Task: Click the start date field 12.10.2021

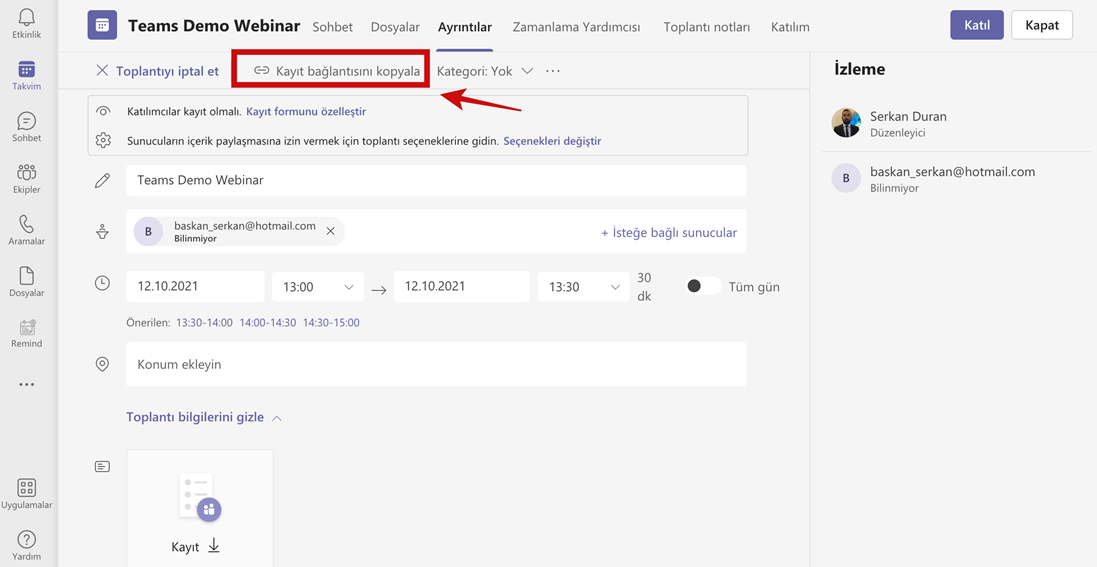Action: [x=195, y=286]
